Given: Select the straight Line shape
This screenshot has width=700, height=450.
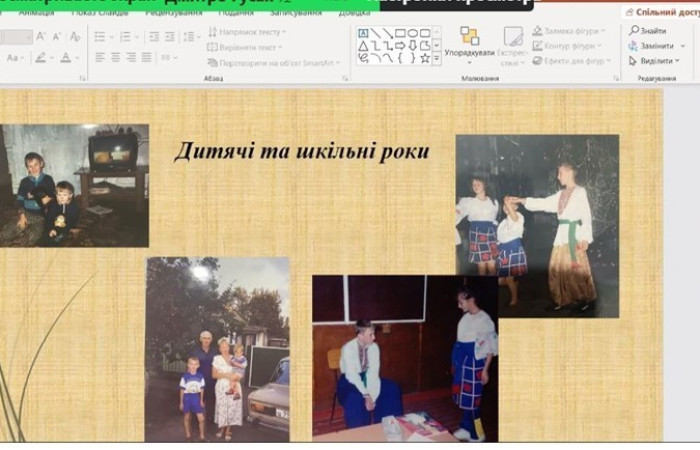Looking at the screenshot, I should [375, 33].
